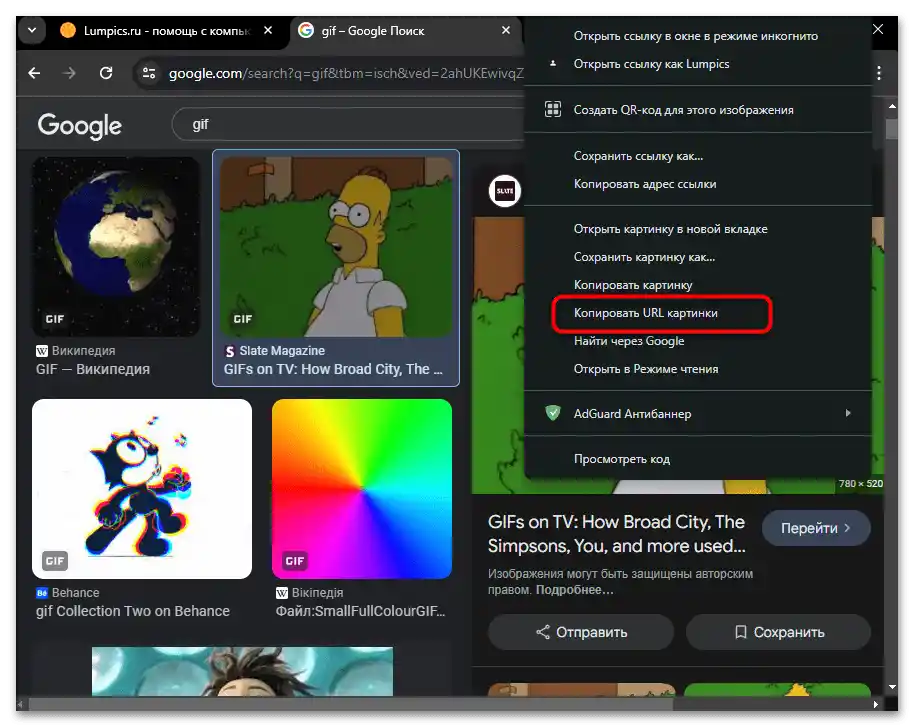914x727 pixels.
Task: Open the tab search dropdown arrow
Action: point(32,30)
